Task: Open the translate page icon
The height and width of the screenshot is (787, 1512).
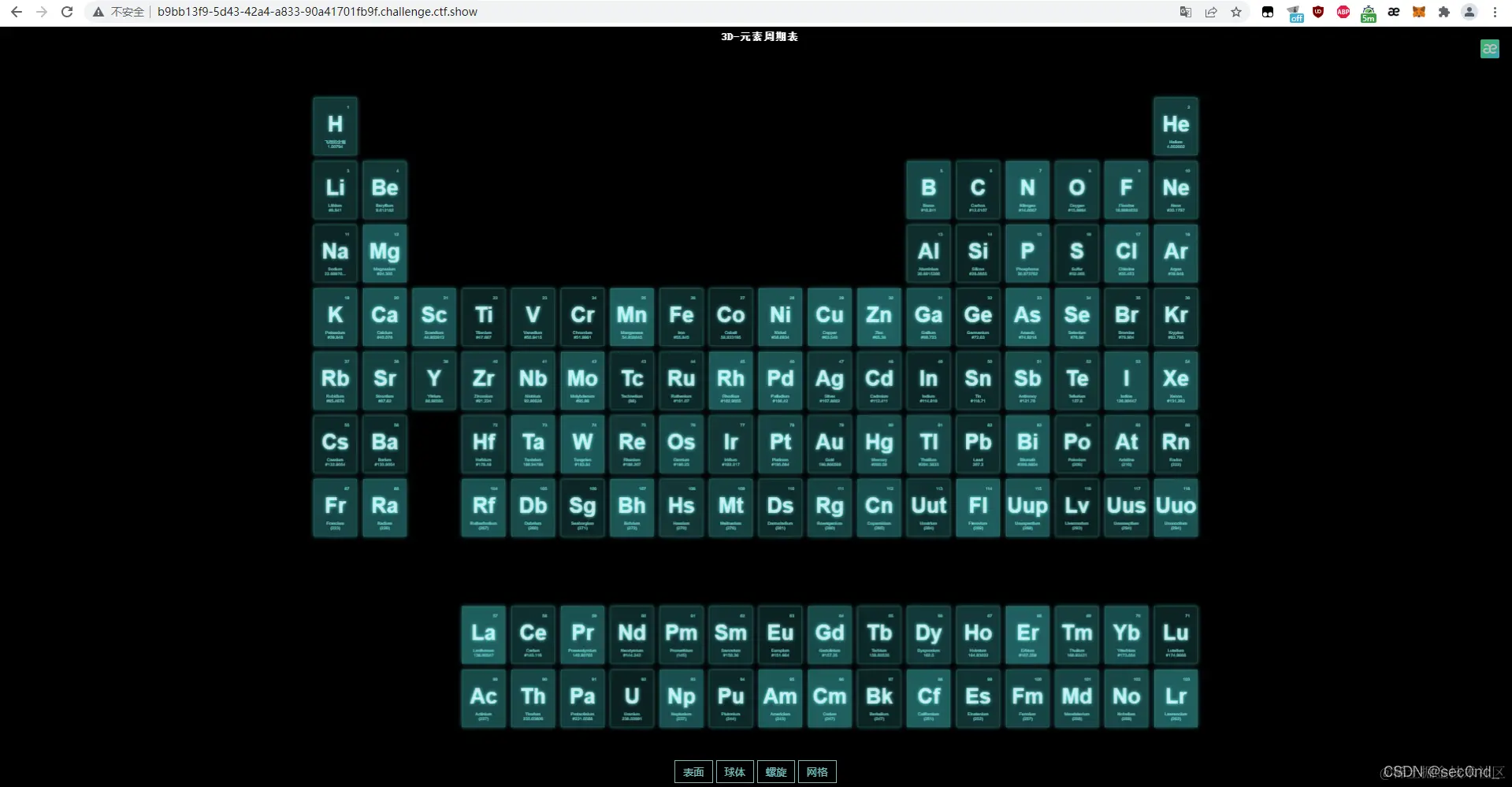Action: pos(1185,12)
